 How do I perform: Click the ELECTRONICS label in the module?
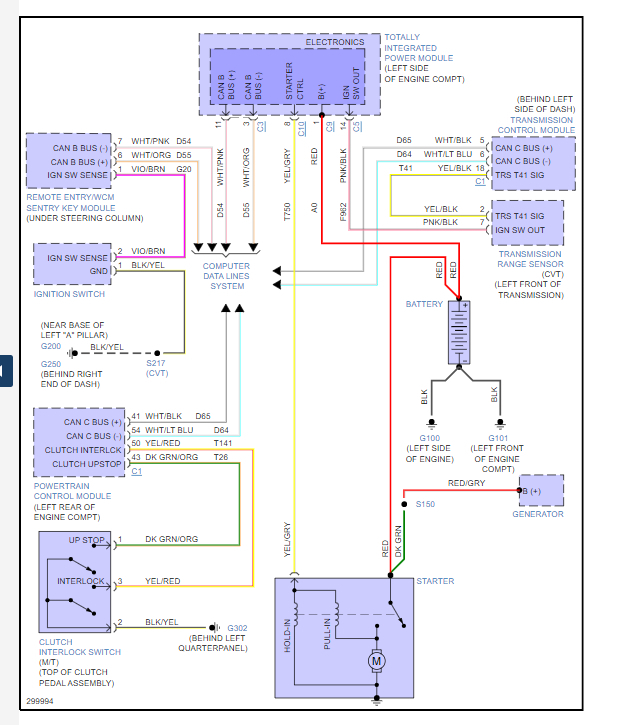coord(335,42)
